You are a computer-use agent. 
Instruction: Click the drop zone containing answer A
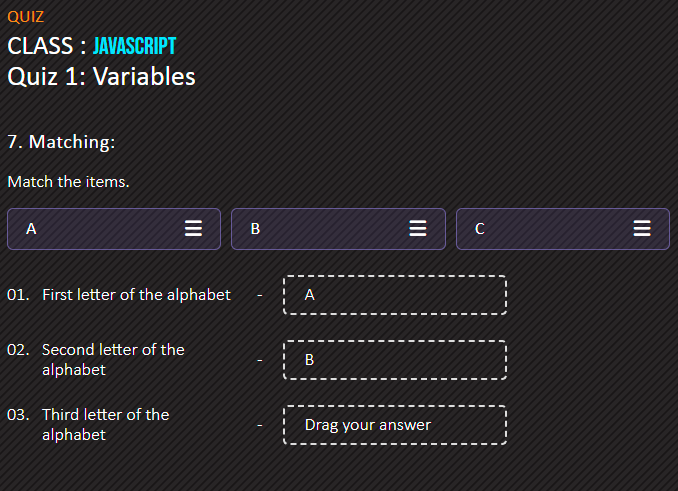click(x=395, y=295)
